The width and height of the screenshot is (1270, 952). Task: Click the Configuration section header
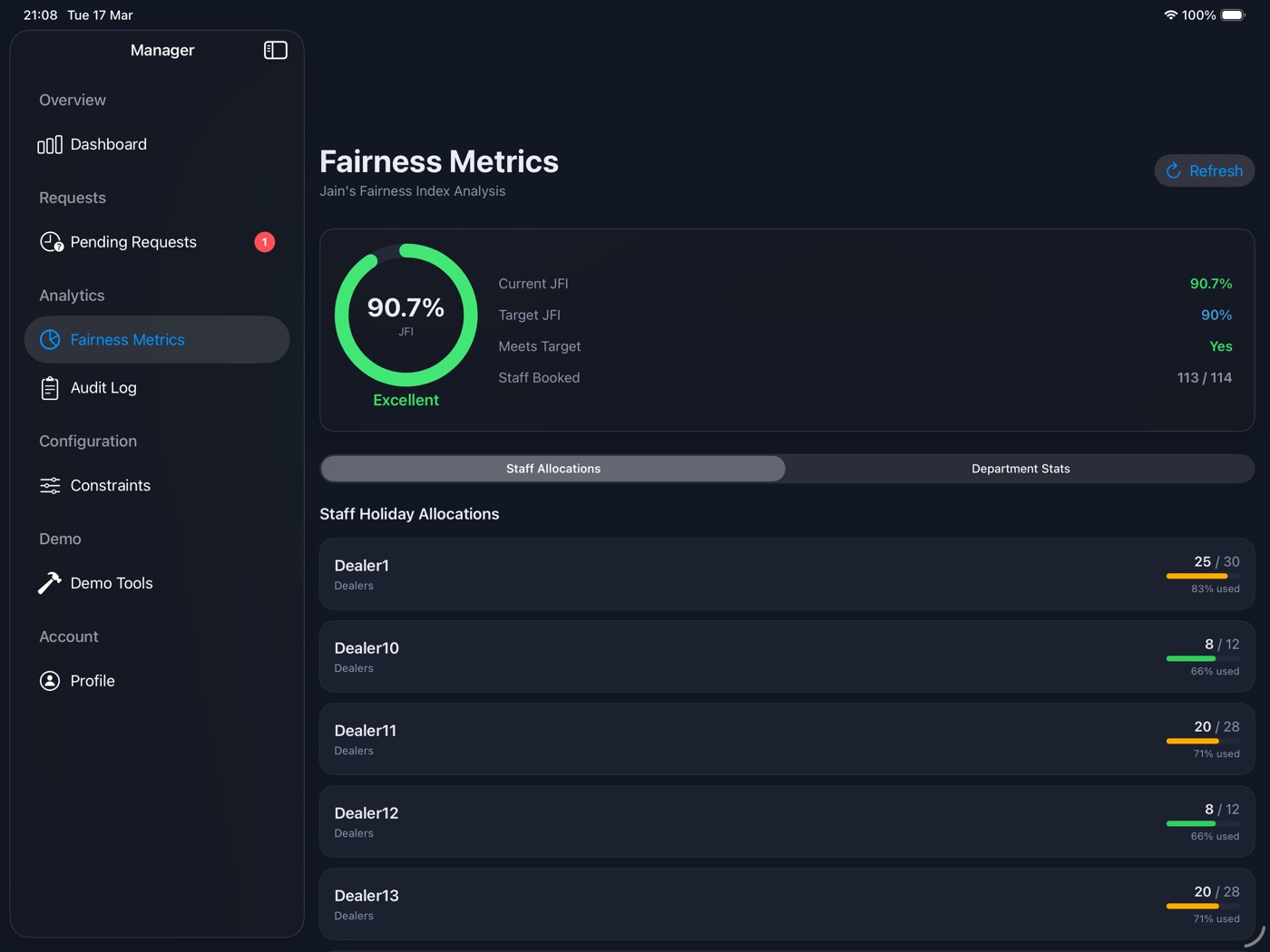[88, 442]
